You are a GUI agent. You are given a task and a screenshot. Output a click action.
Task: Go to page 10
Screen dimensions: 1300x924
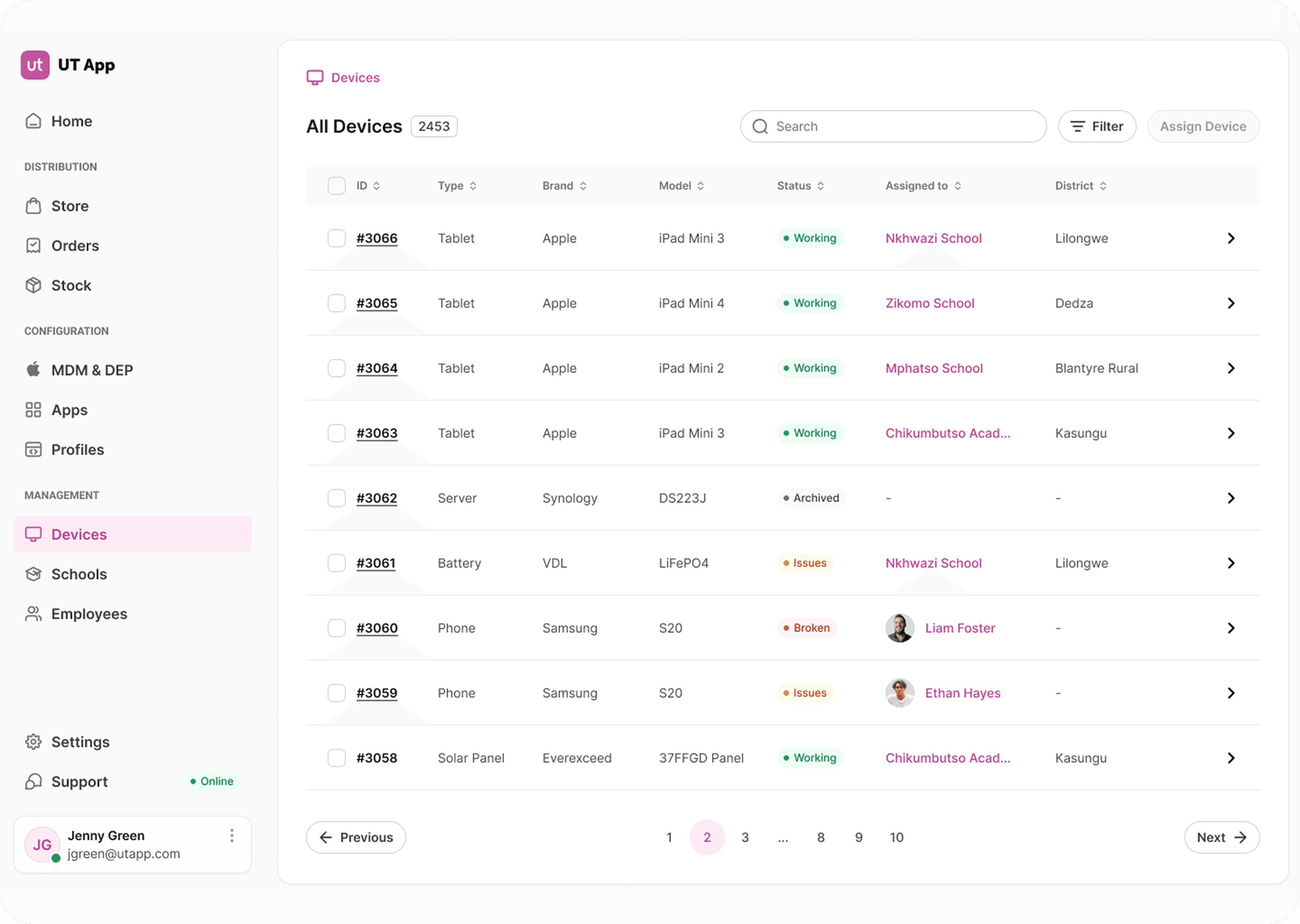pos(896,837)
